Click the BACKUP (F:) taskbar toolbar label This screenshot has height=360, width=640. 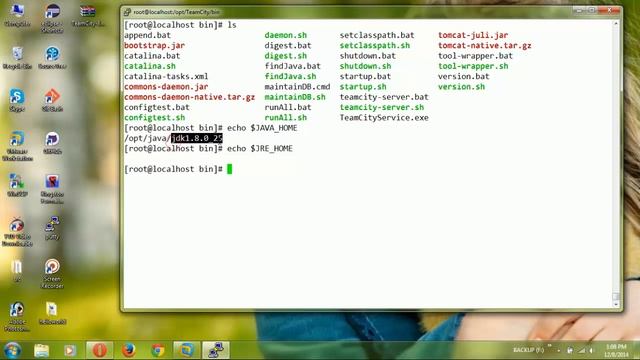[x=528, y=350]
